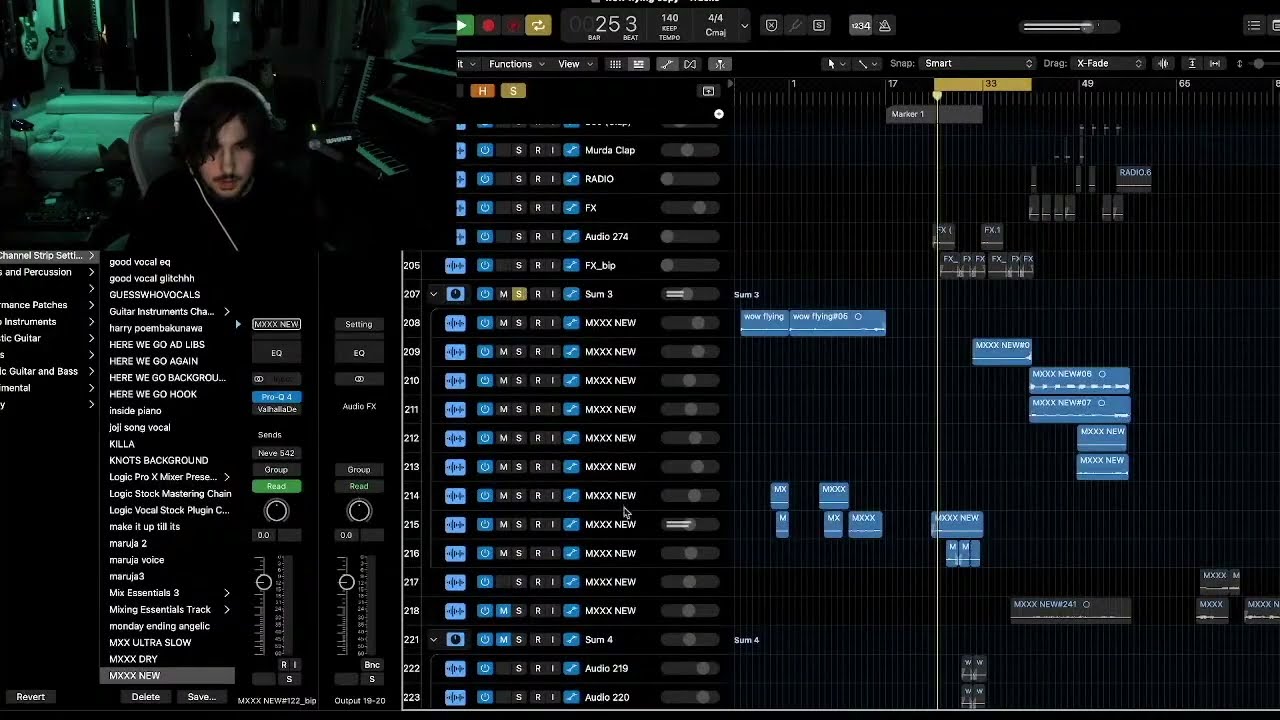This screenshot has width=1280, height=720.
Task: Select the wow flying#06 region
Action: click(x=837, y=322)
